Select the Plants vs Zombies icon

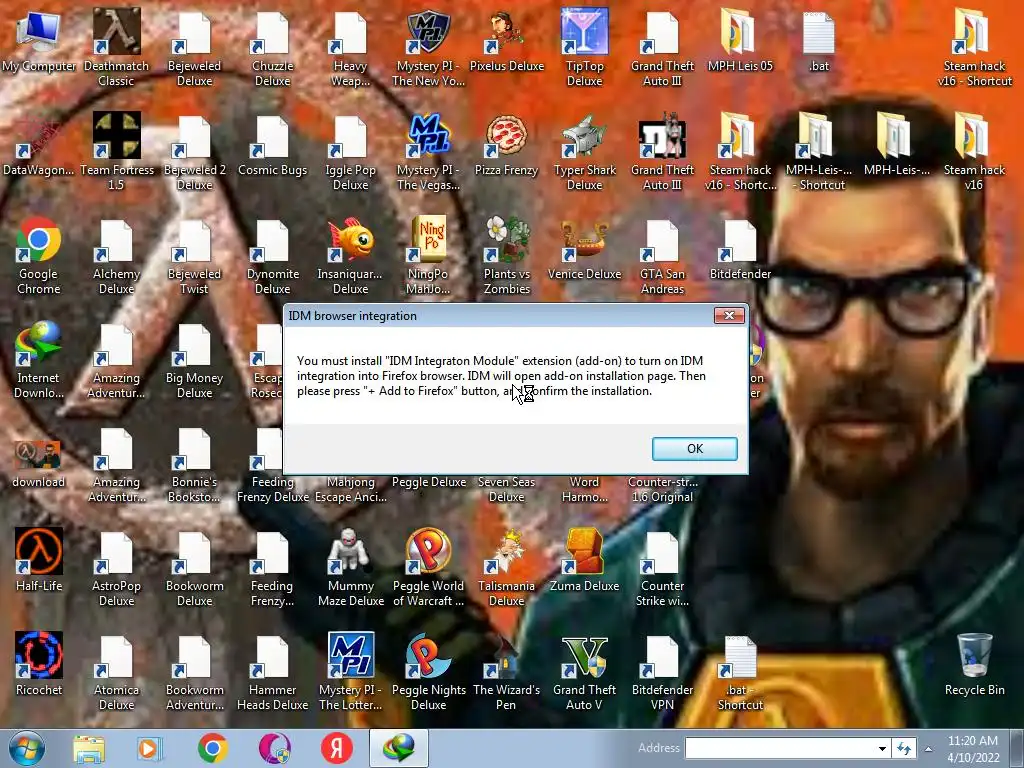pyautogui.click(x=506, y=255)
